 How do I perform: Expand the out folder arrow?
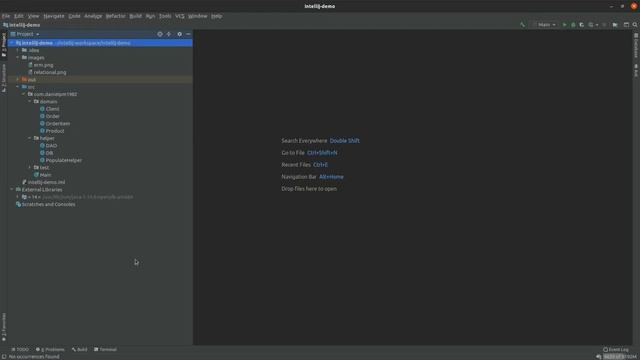(x=18, y=80)
